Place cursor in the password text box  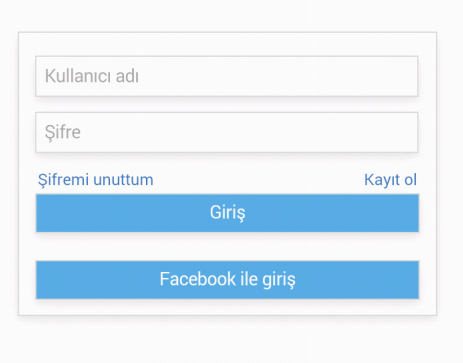(x=227, y=132)
